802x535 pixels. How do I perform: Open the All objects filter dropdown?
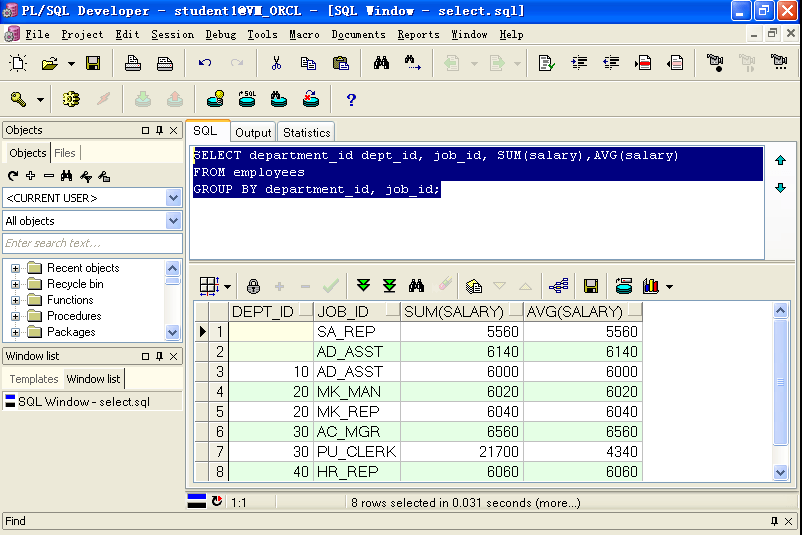pos(173,221)
